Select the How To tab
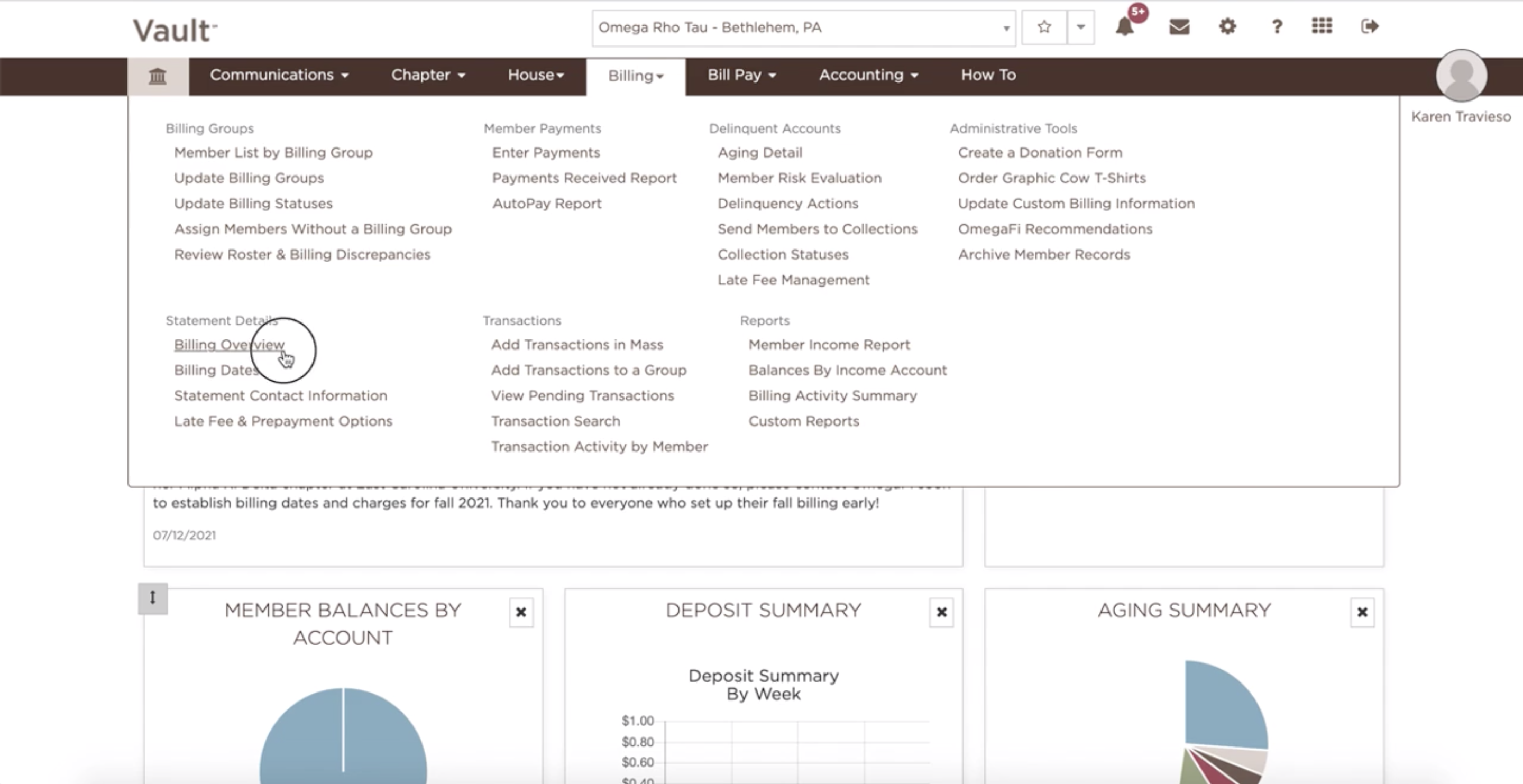Viewport: 1523px width, 784px height. [x=988, y=75]
